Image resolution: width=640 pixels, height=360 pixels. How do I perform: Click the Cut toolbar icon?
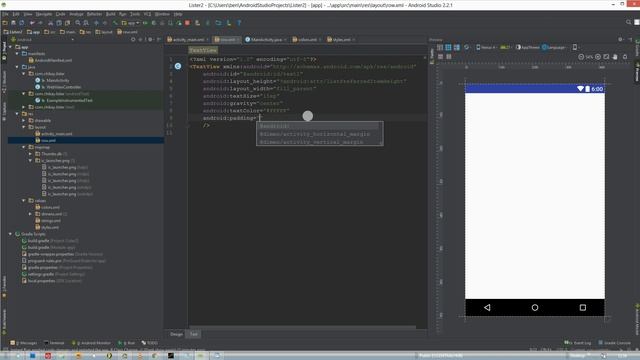[x=51, y=23]
